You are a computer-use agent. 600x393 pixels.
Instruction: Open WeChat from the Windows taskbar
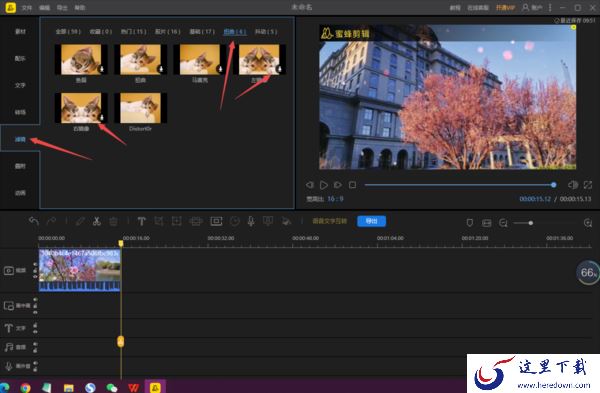click(x=112, y=388)
